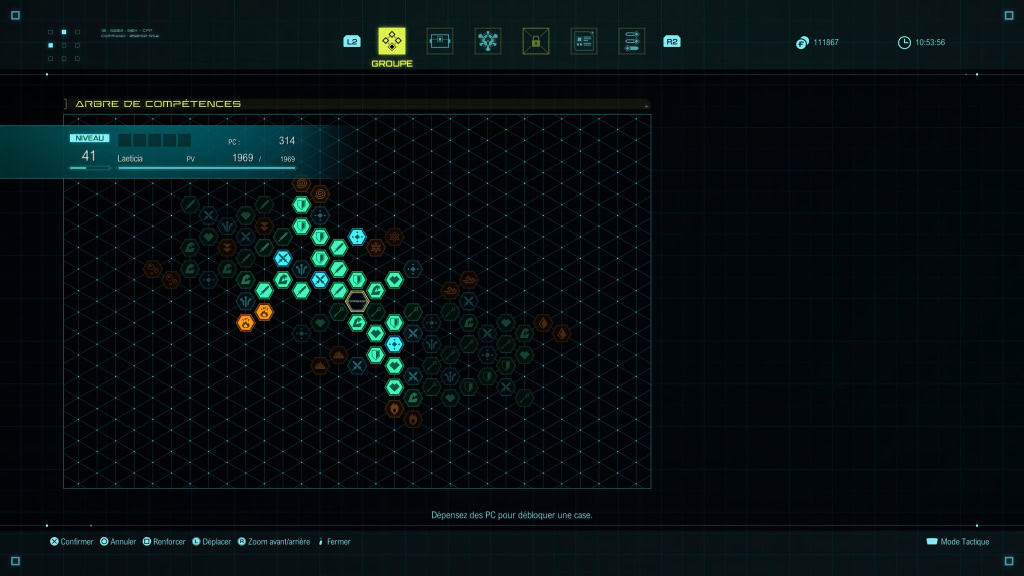Click the R2 next-tab button

click(671, 42)
